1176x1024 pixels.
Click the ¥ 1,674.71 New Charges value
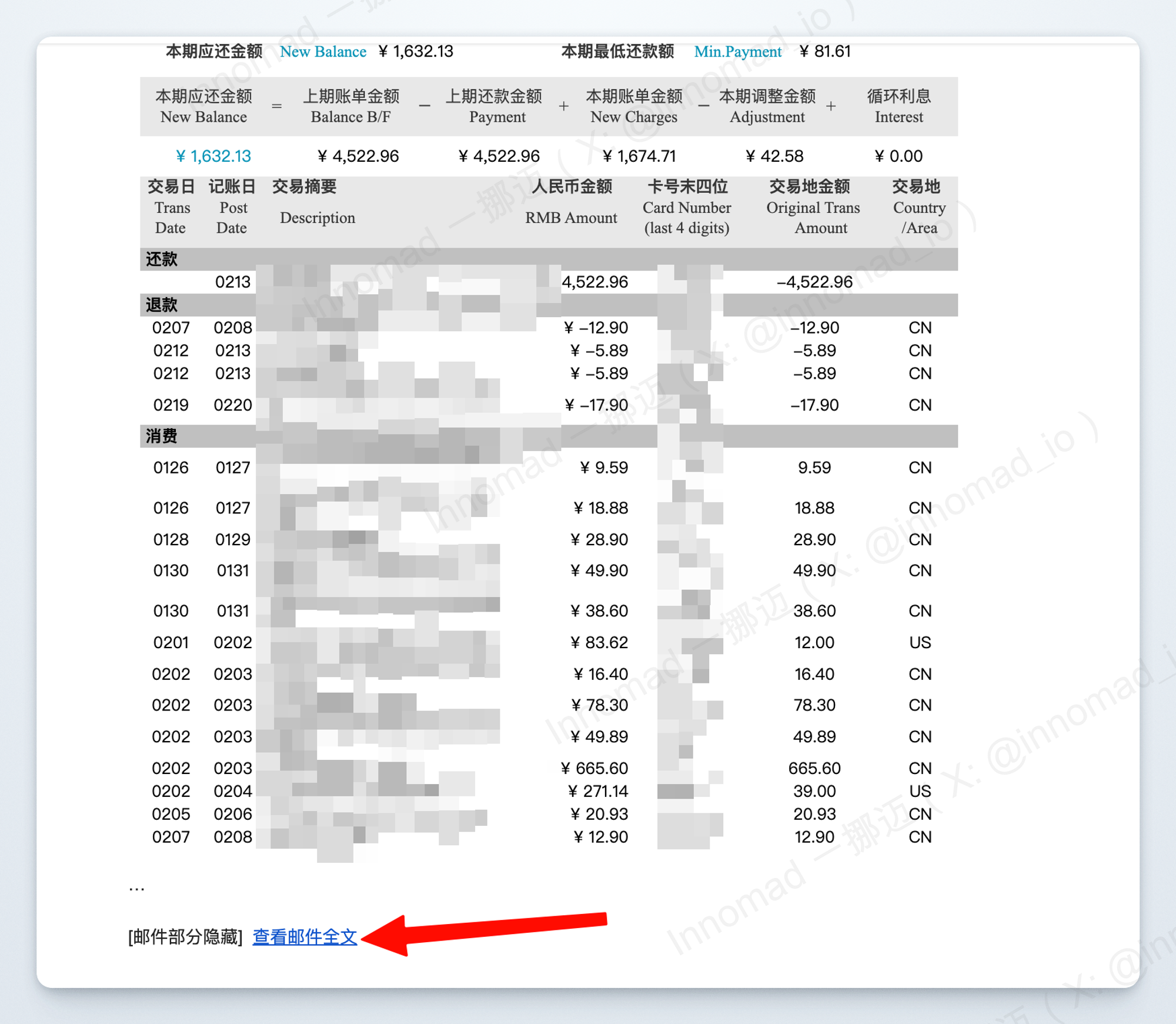coord(639,156)
